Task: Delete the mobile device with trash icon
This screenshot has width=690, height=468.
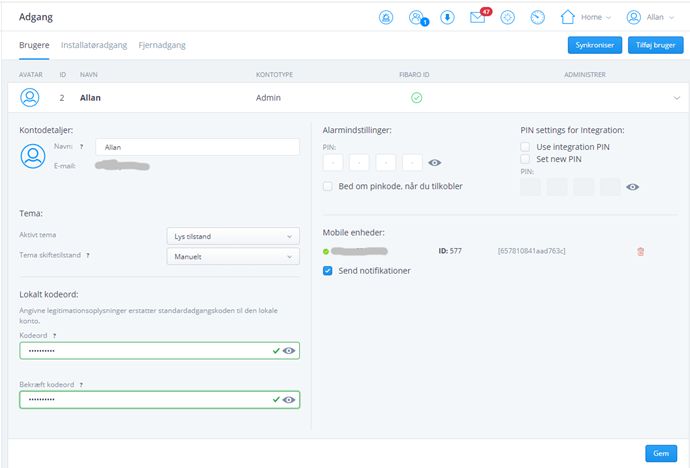Action: pos(641,251)
